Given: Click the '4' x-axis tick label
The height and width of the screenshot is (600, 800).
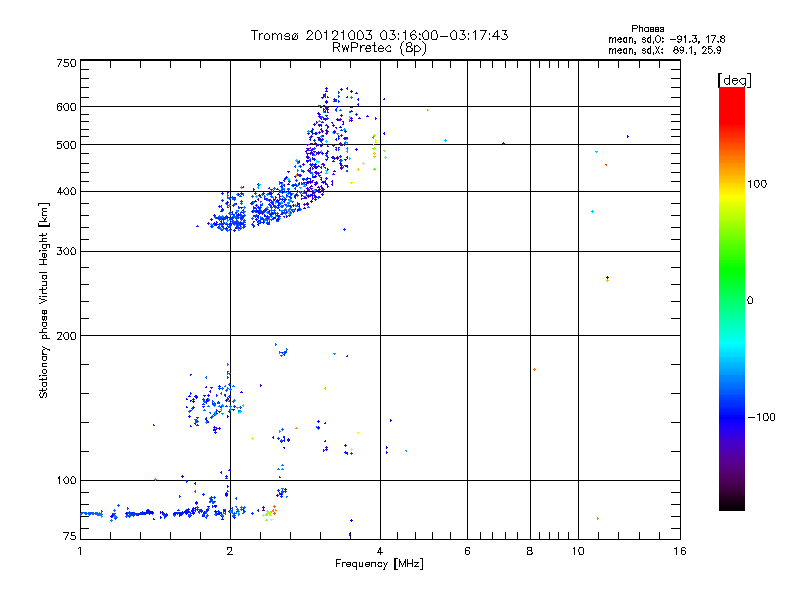Looking at the screenshot, I should pos(380,551).
